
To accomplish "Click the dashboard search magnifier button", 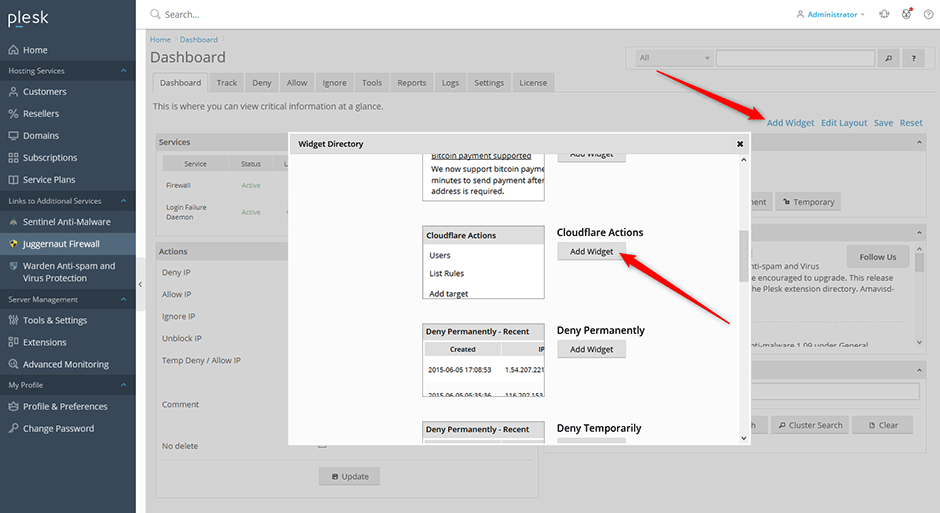I will (888, 58).
